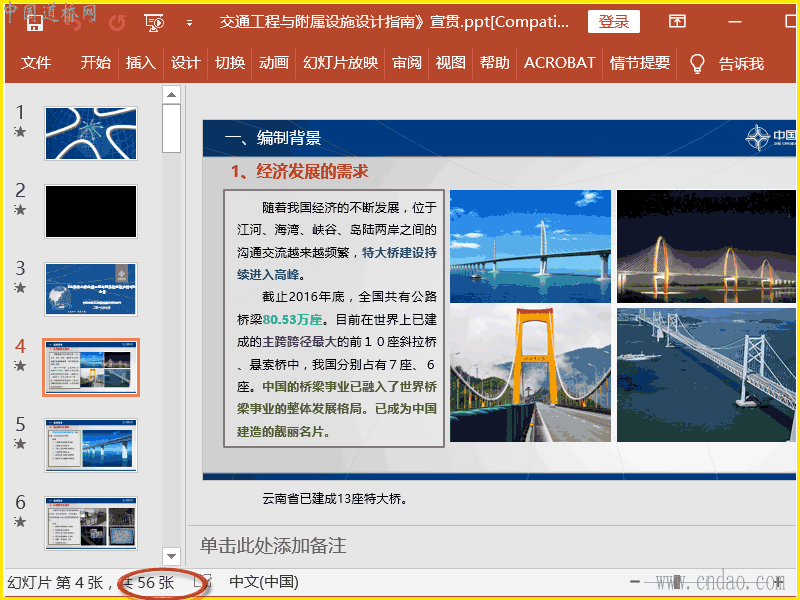Click the zoom out minus button
The height and width of the screenshot is (600, 800).
point(635,581)
